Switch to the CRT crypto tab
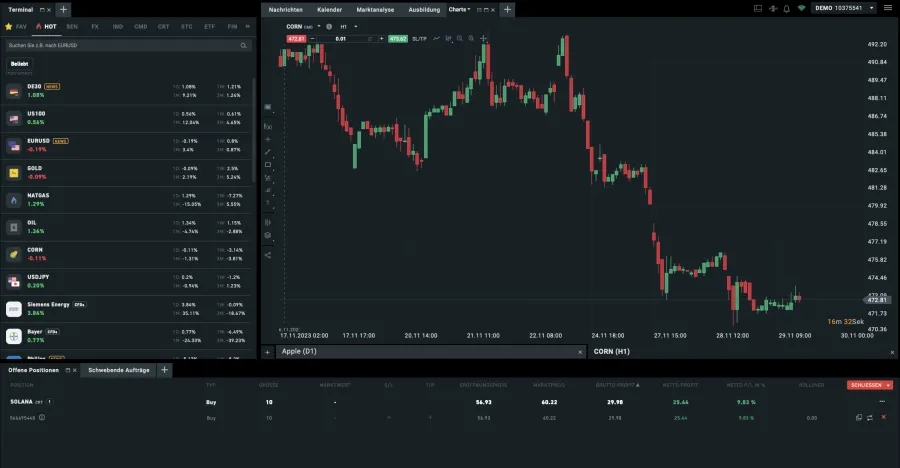Image resolution: width=900 pixels, height=468 pixels. 164,26
